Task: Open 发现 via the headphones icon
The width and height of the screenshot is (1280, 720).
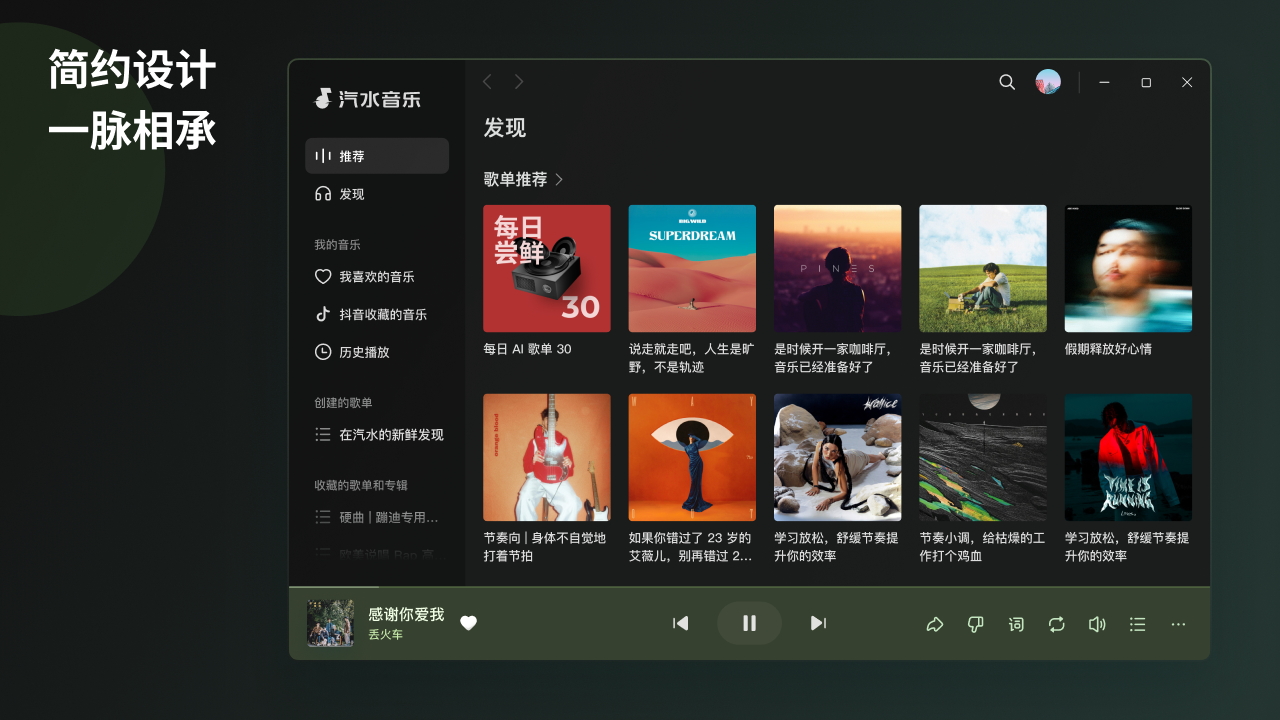Action: [x=324, y=194]
